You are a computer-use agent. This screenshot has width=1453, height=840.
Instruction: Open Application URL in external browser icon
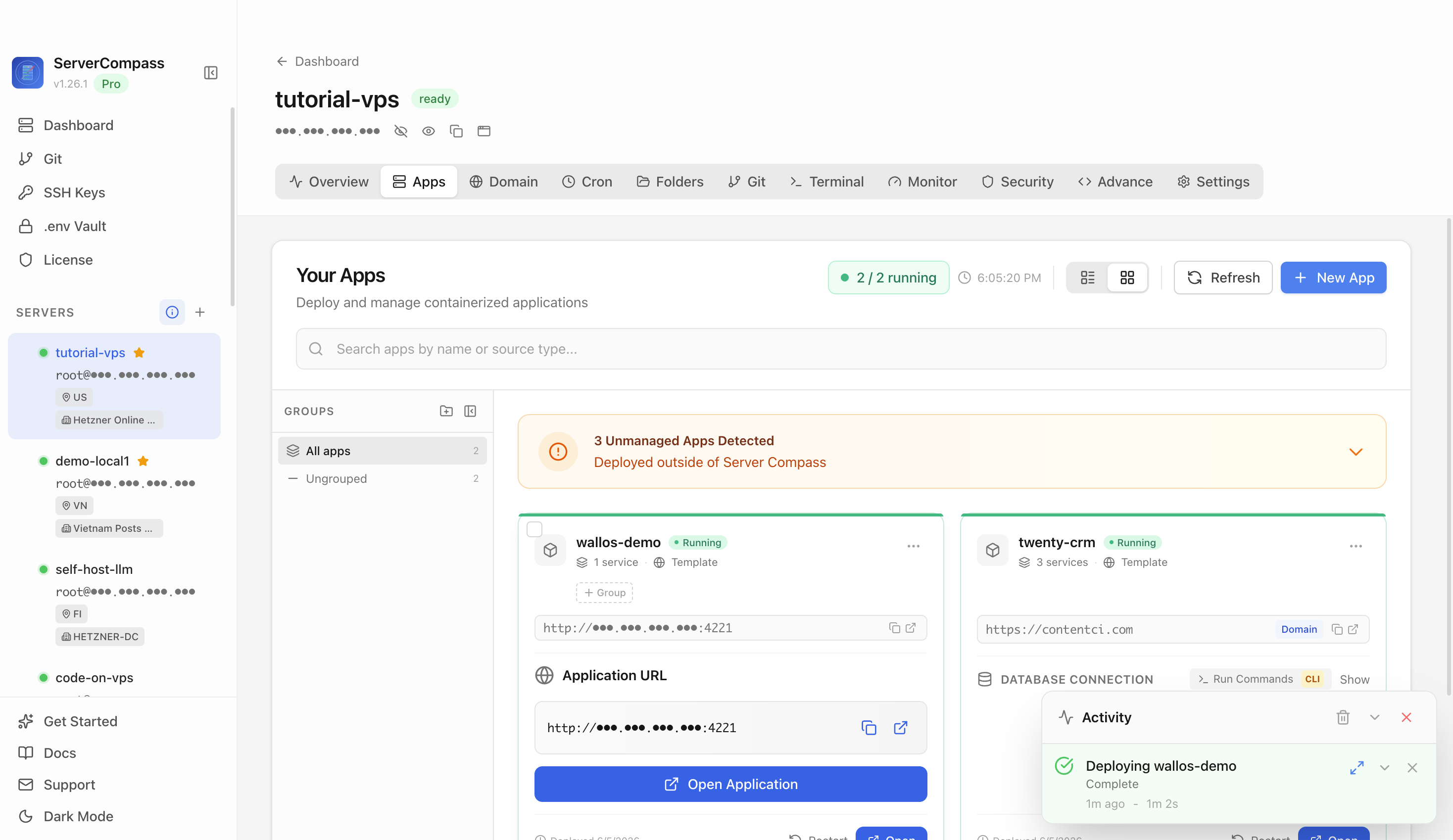pos(901,728)
